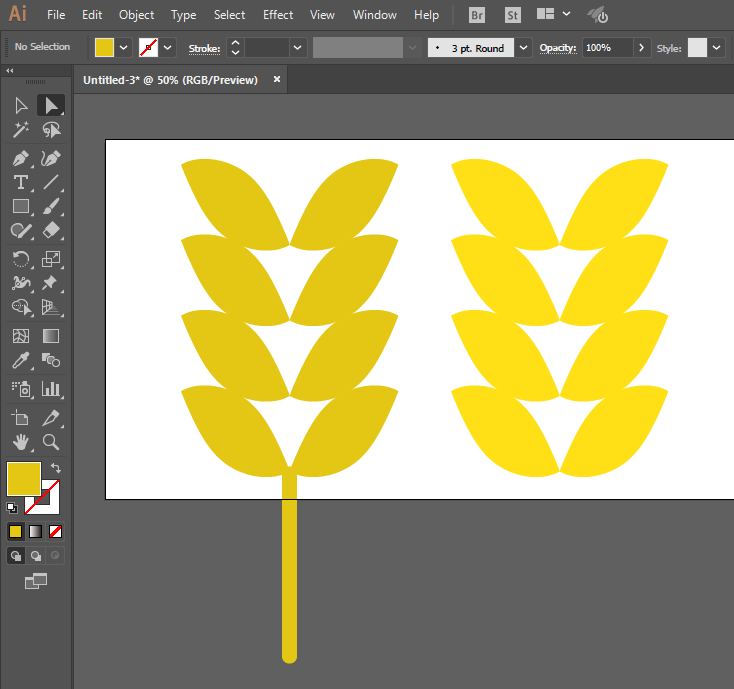This screenshot has width=734, height=689.
Task: Select the Artboard tool
Action: pos(21,418)
